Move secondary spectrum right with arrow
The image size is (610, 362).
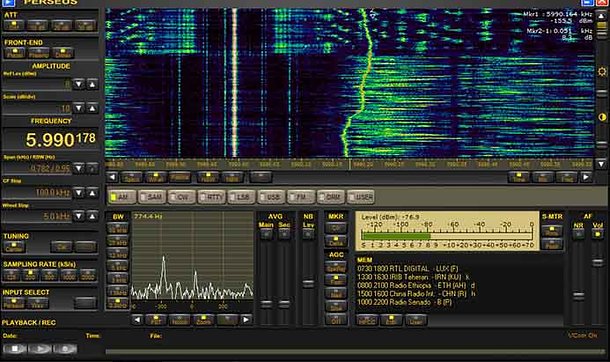[246, 320]
